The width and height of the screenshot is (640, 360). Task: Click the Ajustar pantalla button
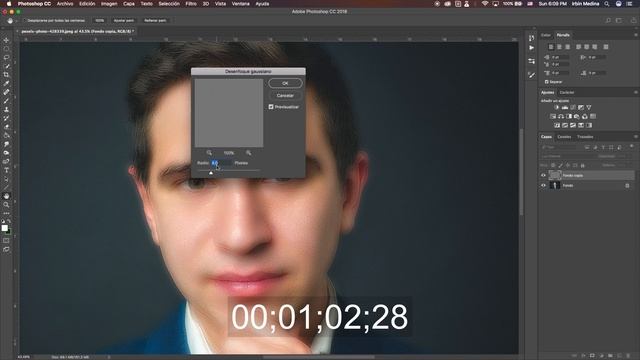pyautogui.click(x=124, y=20)
